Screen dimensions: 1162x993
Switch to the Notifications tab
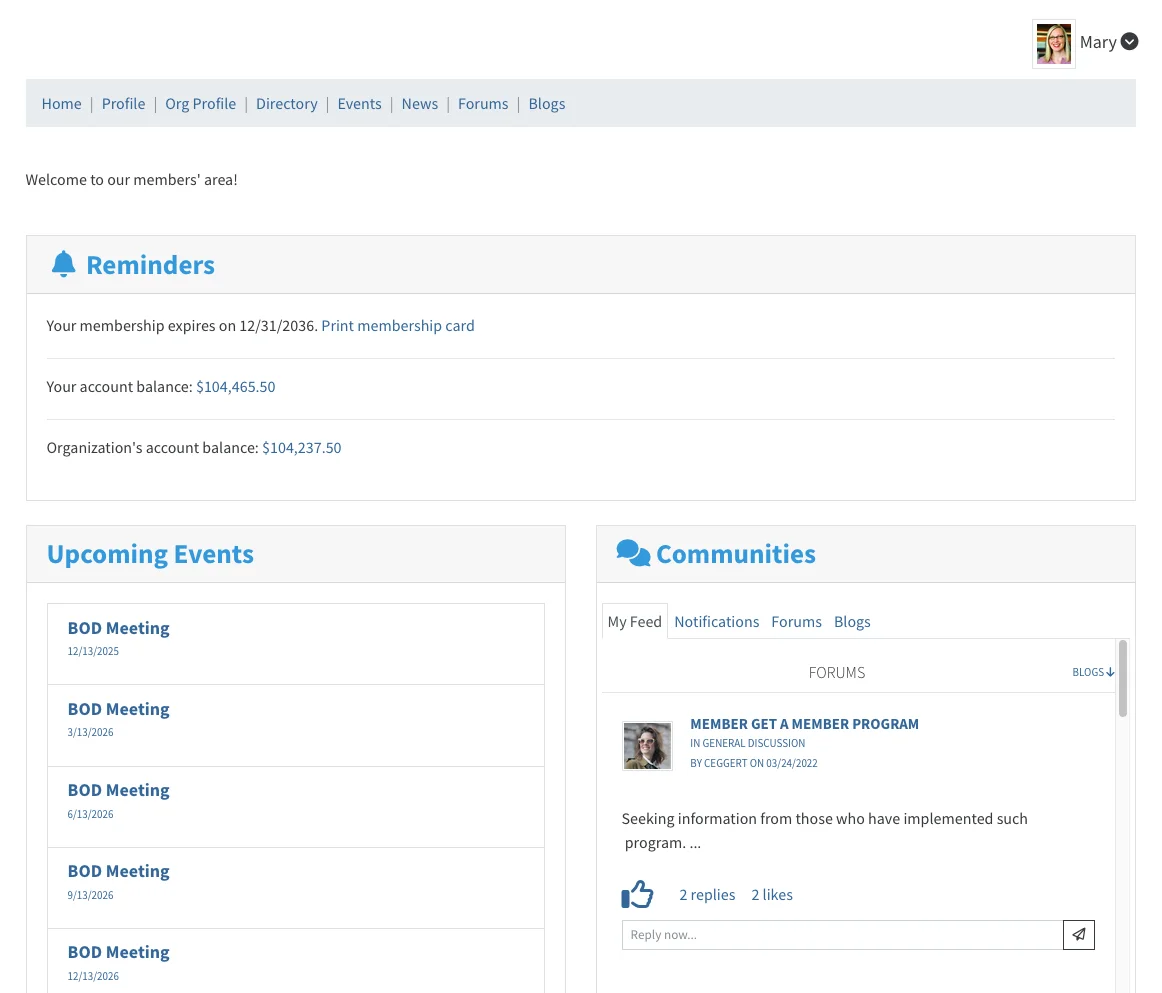tap(716, 621)
